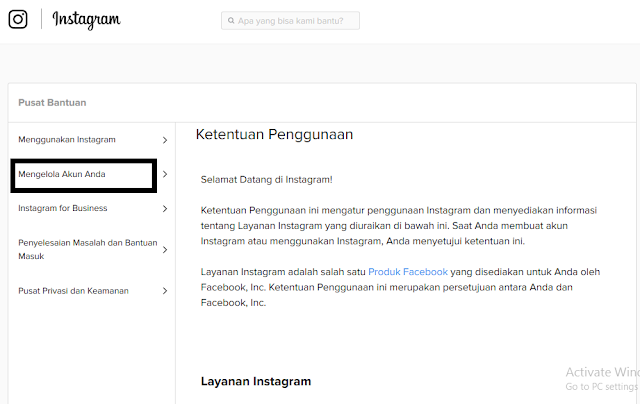The height and width of the screenshot is (404, 640).
Task: Click the Instagram camera logo icon
Action: coord(18,19)
